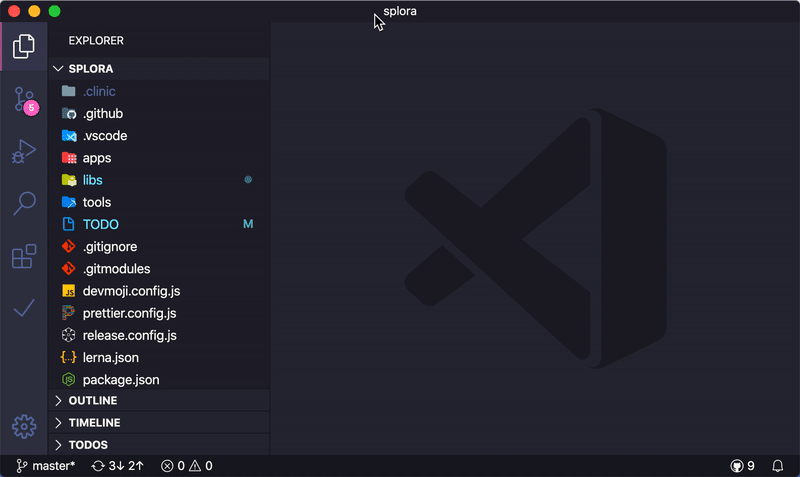Open the .gitmodules file

159,269
